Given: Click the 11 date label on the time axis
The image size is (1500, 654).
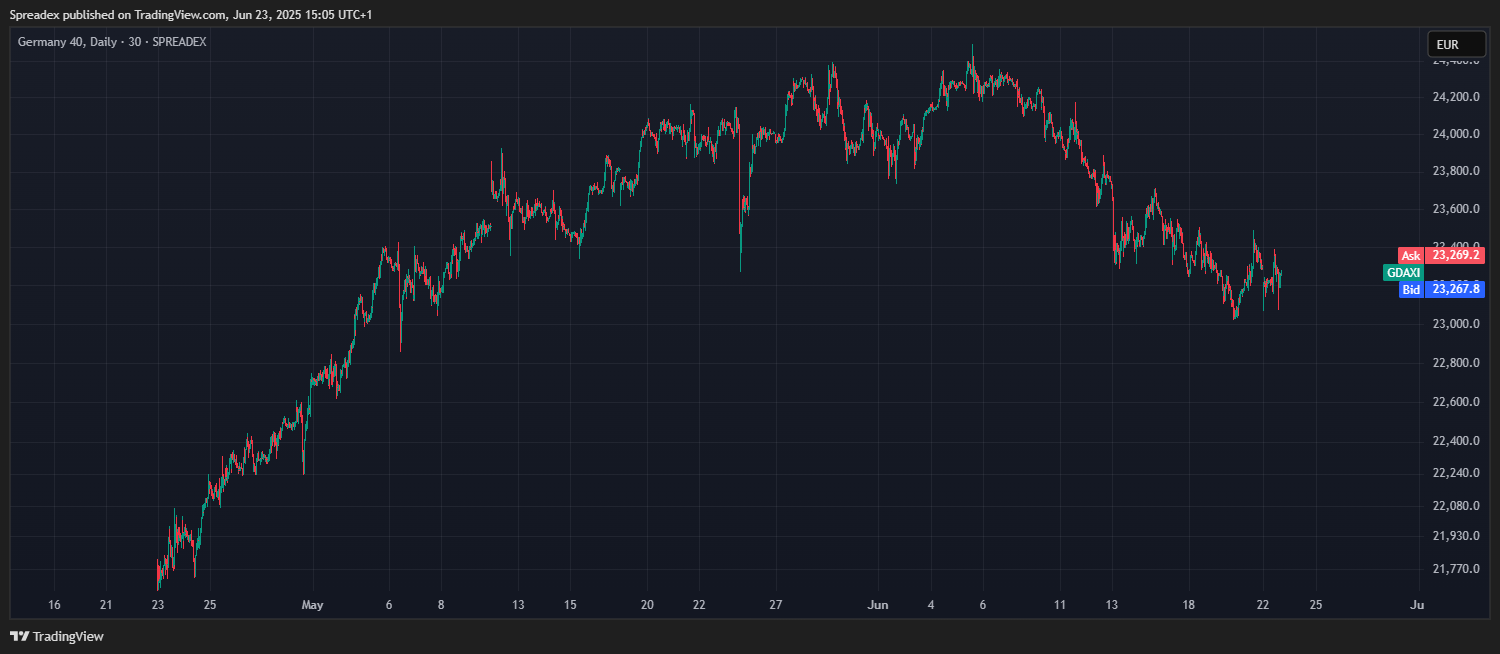Looking at the screenshot, I should [1060, 605].
